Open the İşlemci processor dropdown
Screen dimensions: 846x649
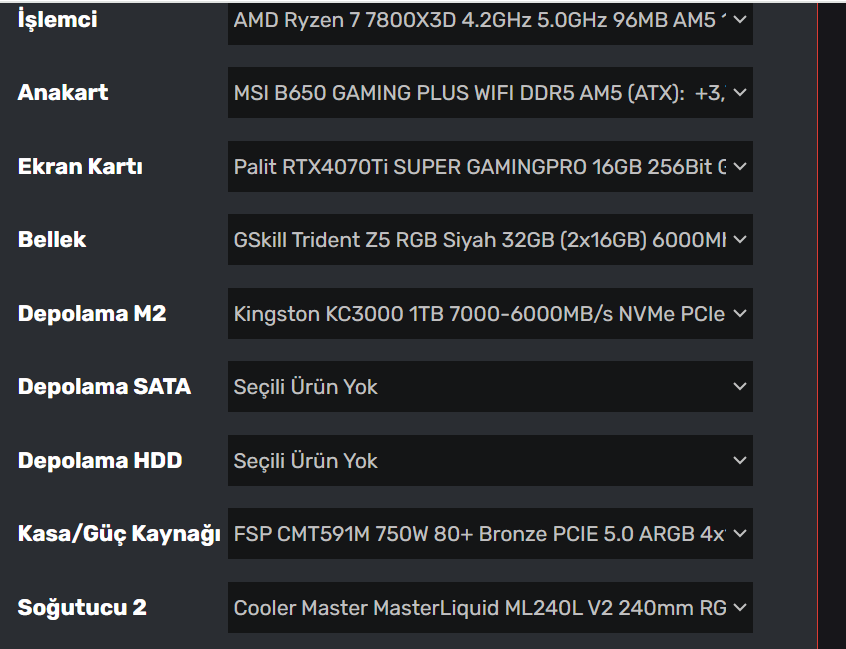click(480, 20)
